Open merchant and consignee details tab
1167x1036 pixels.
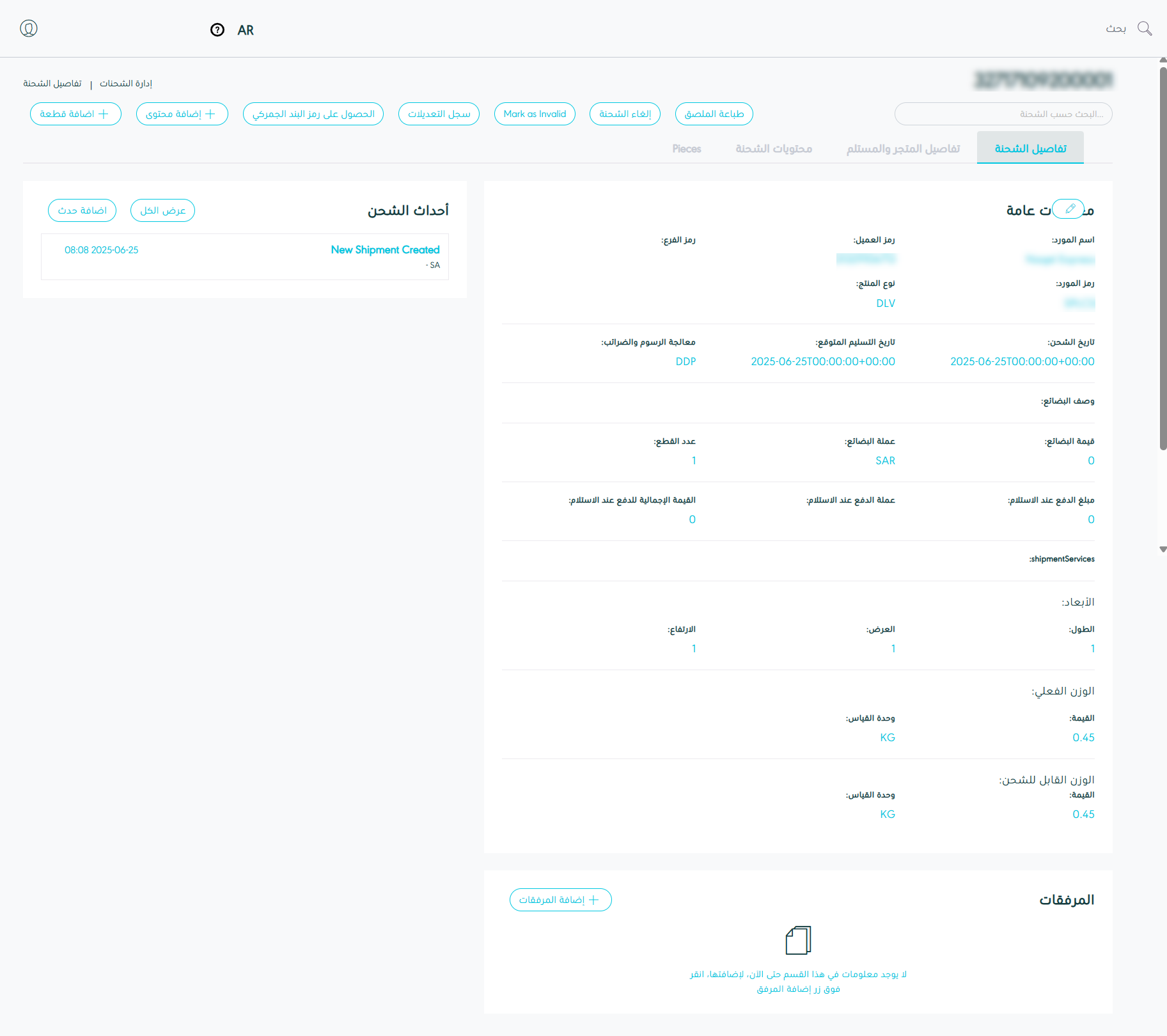[903, 148]
